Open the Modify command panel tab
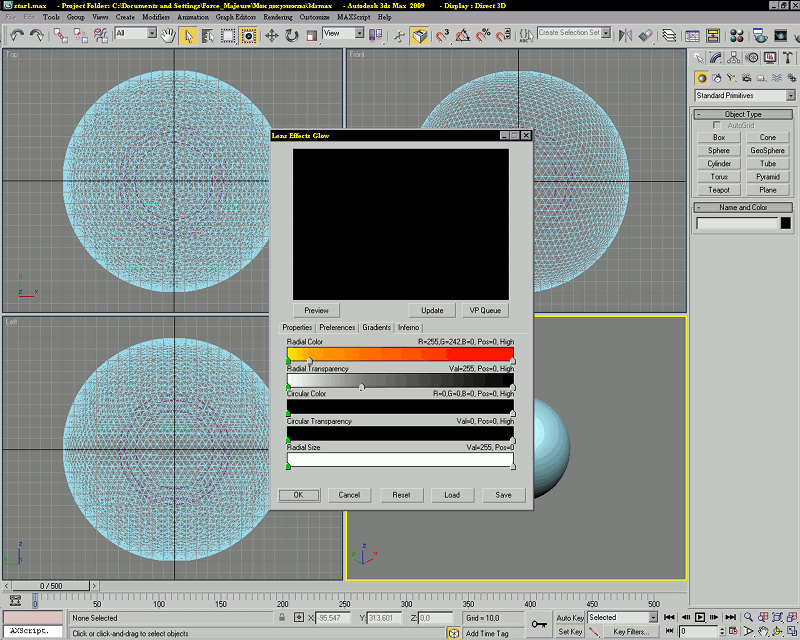 pos(717,58)
